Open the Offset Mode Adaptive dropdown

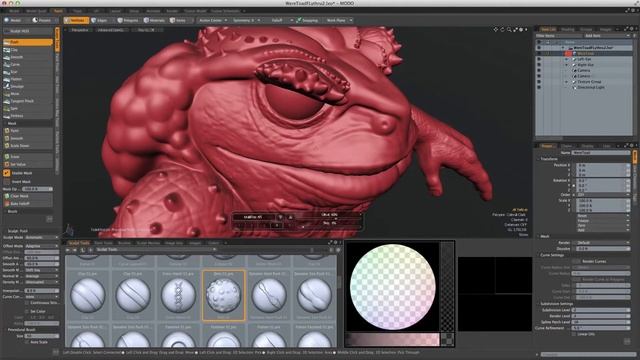(x=42, y=246)
